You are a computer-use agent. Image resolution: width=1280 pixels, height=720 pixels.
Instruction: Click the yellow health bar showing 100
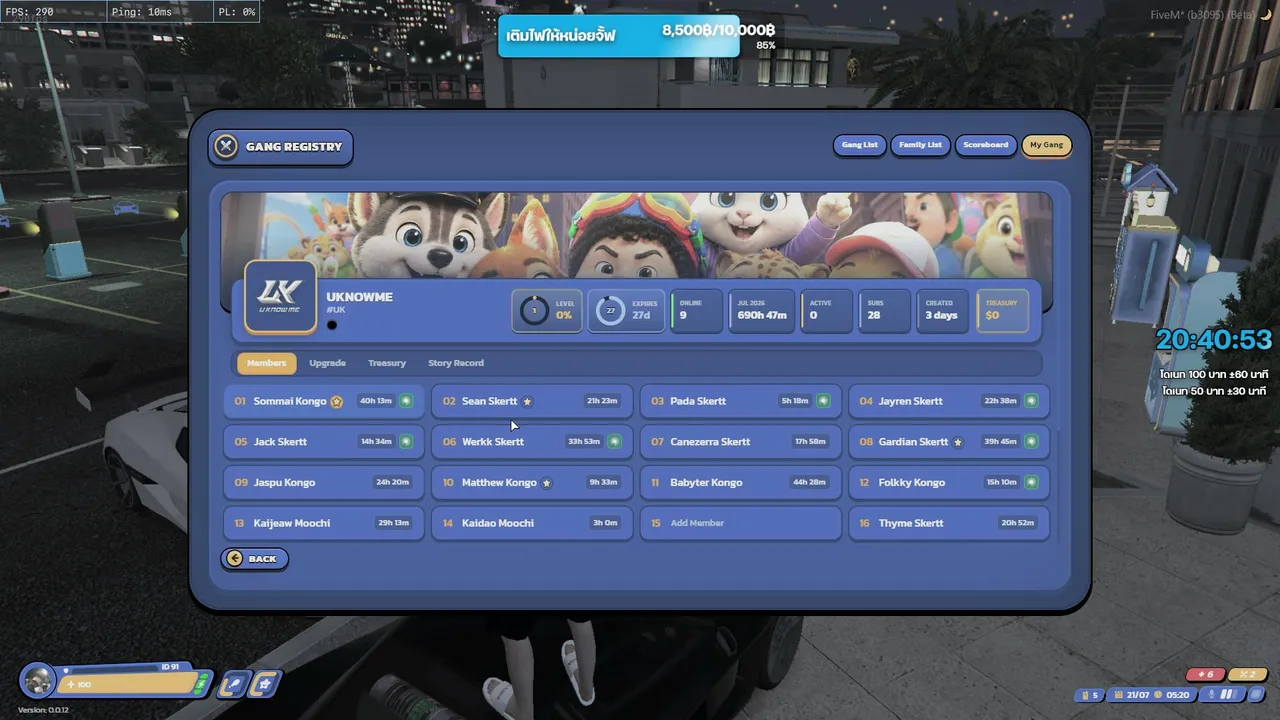[128, 685]
